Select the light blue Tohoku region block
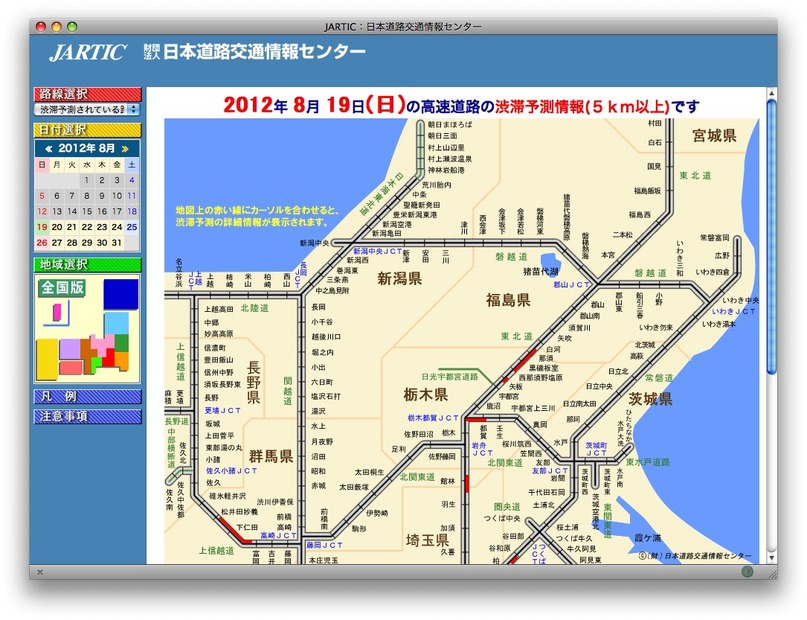The width and height of the screenshot is (807, 620). point(117,323)
